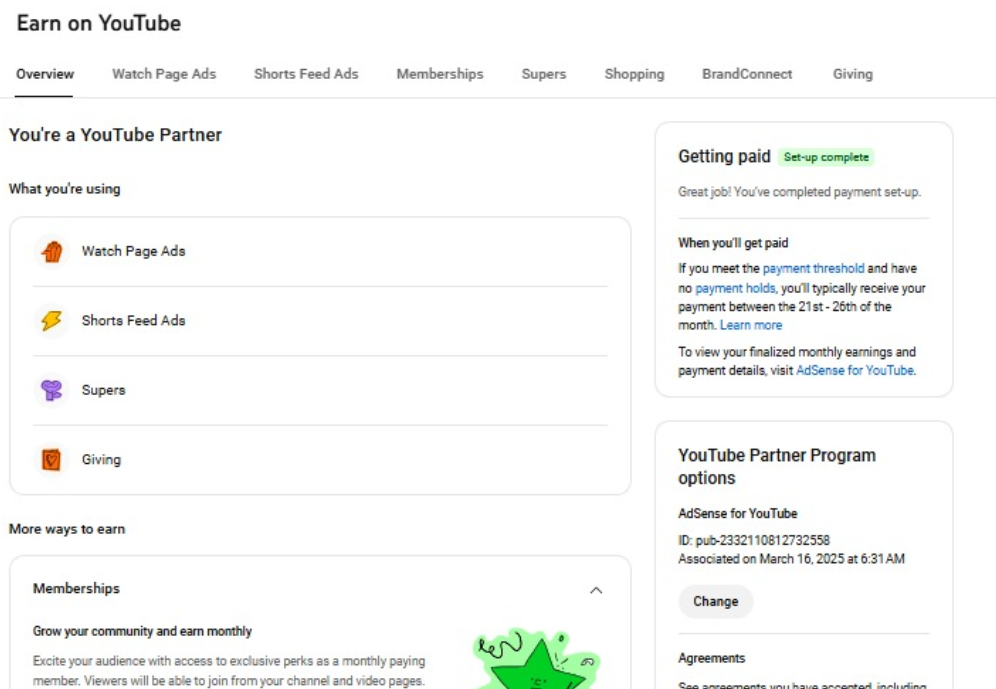The height and width of the screenshot is (689, 996).
Task: Click the 'Earn on YouTube' page title
Action: pyautogui.click(x=98, y=23)
